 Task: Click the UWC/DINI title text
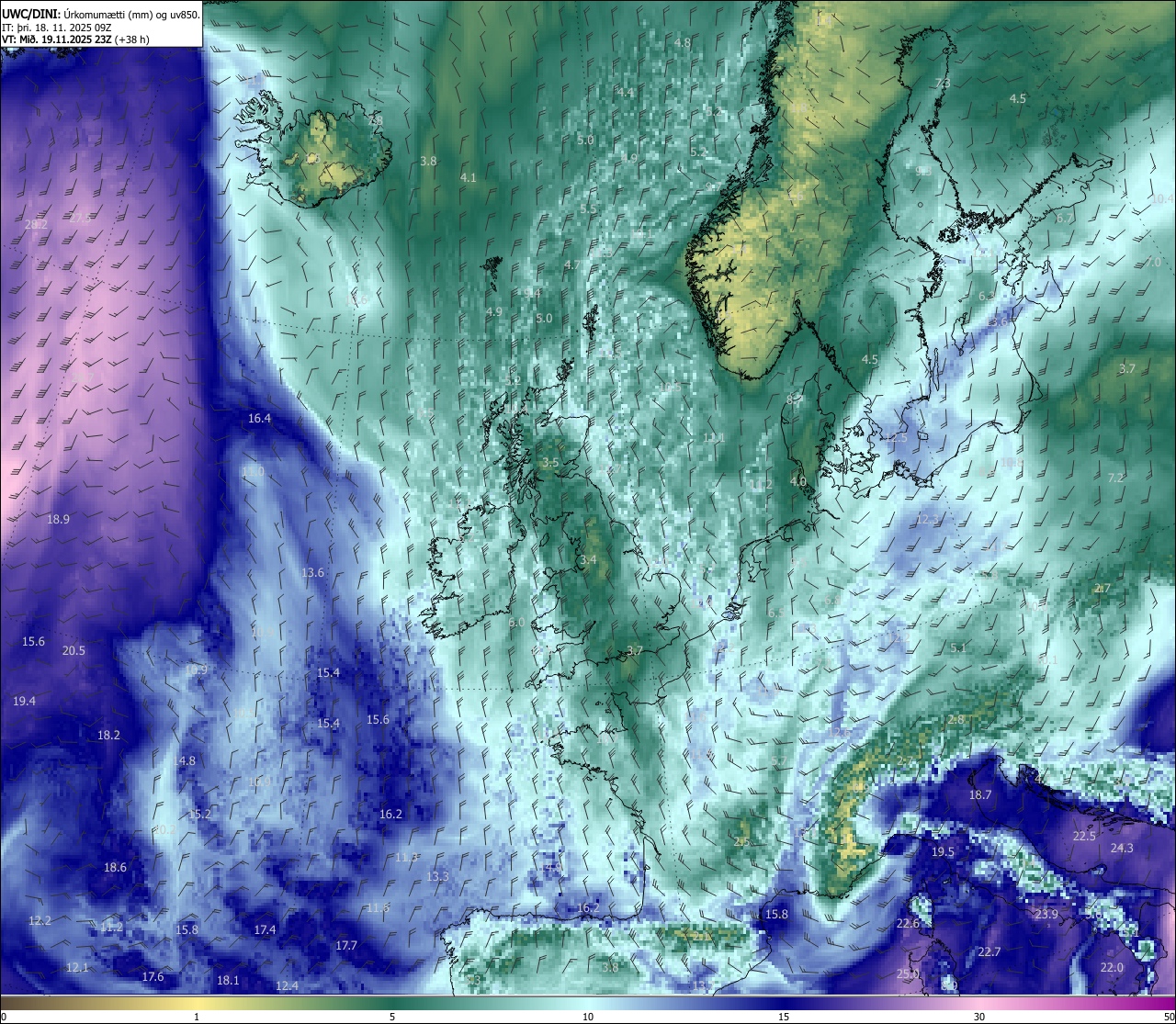(30, 15)
